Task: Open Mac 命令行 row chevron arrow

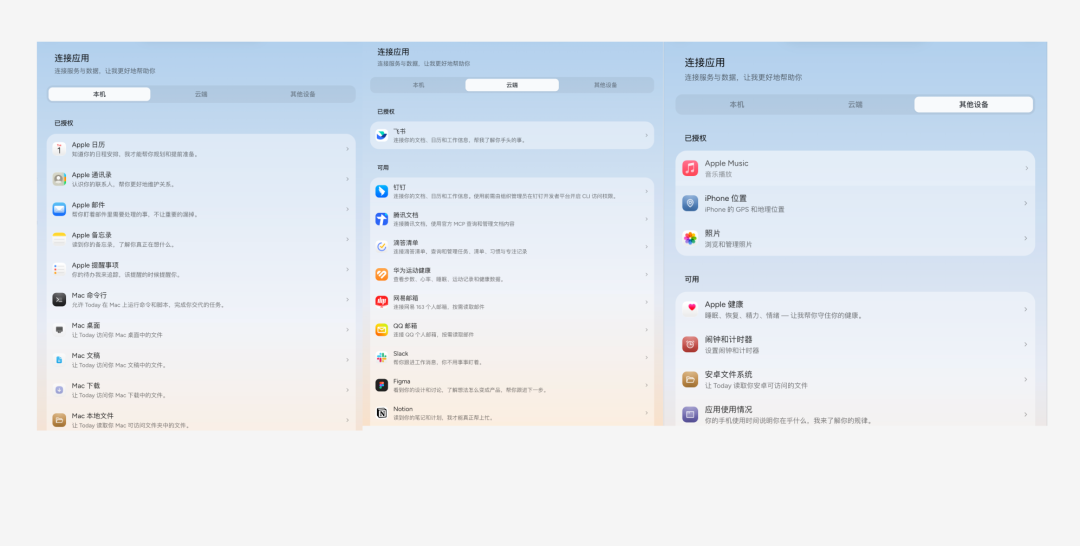Action: pyautogui.click(x=347, y=300)
